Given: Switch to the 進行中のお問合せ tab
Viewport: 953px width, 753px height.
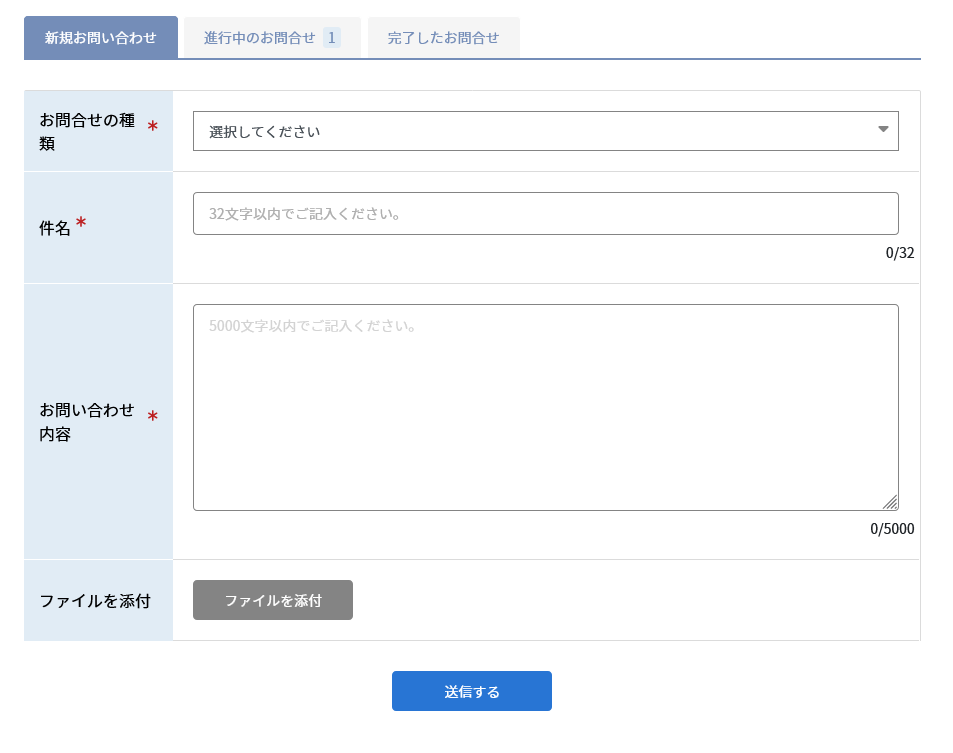Looking at the screenshot, I should tap(260, 38).
